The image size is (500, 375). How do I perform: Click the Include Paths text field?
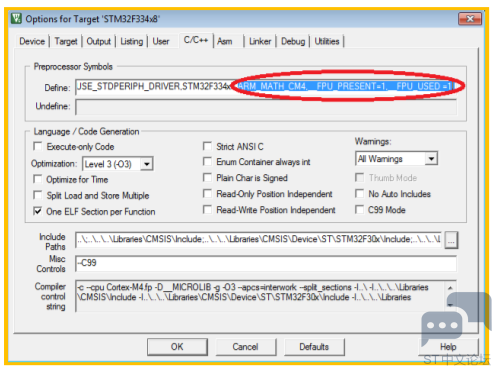[x=259, y=240]
